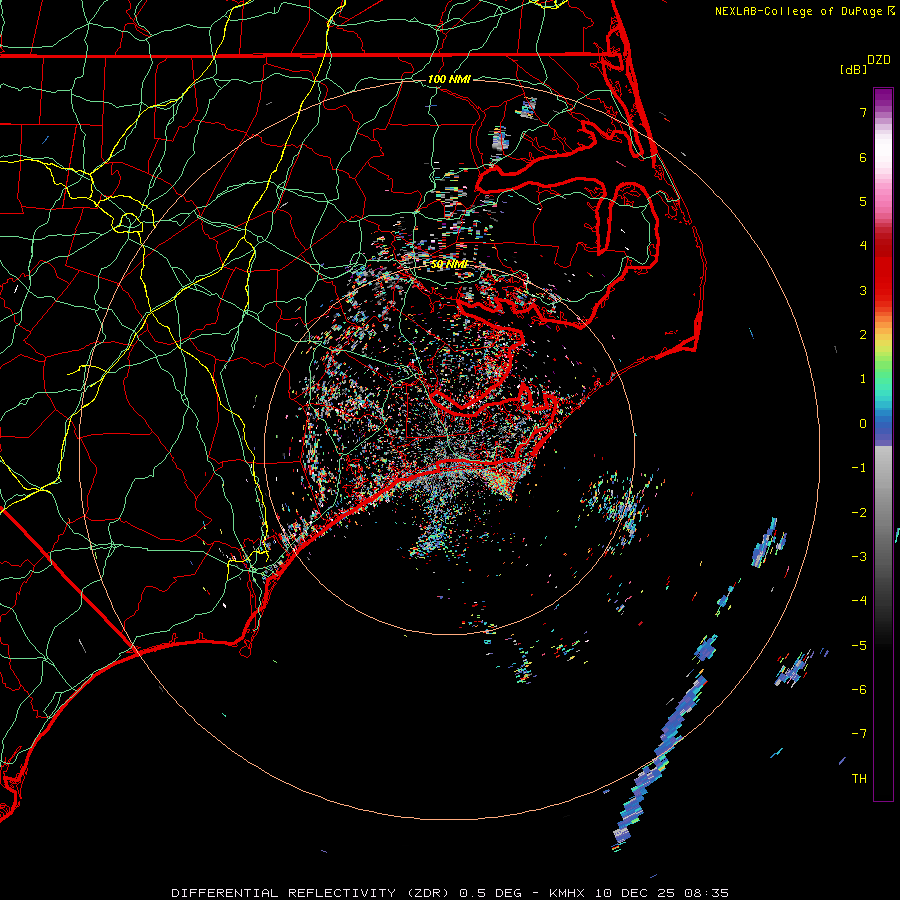Viewport: 900px width, 900px height.
Task: Click the -2 value on color scale
Action: click(859, 512)
